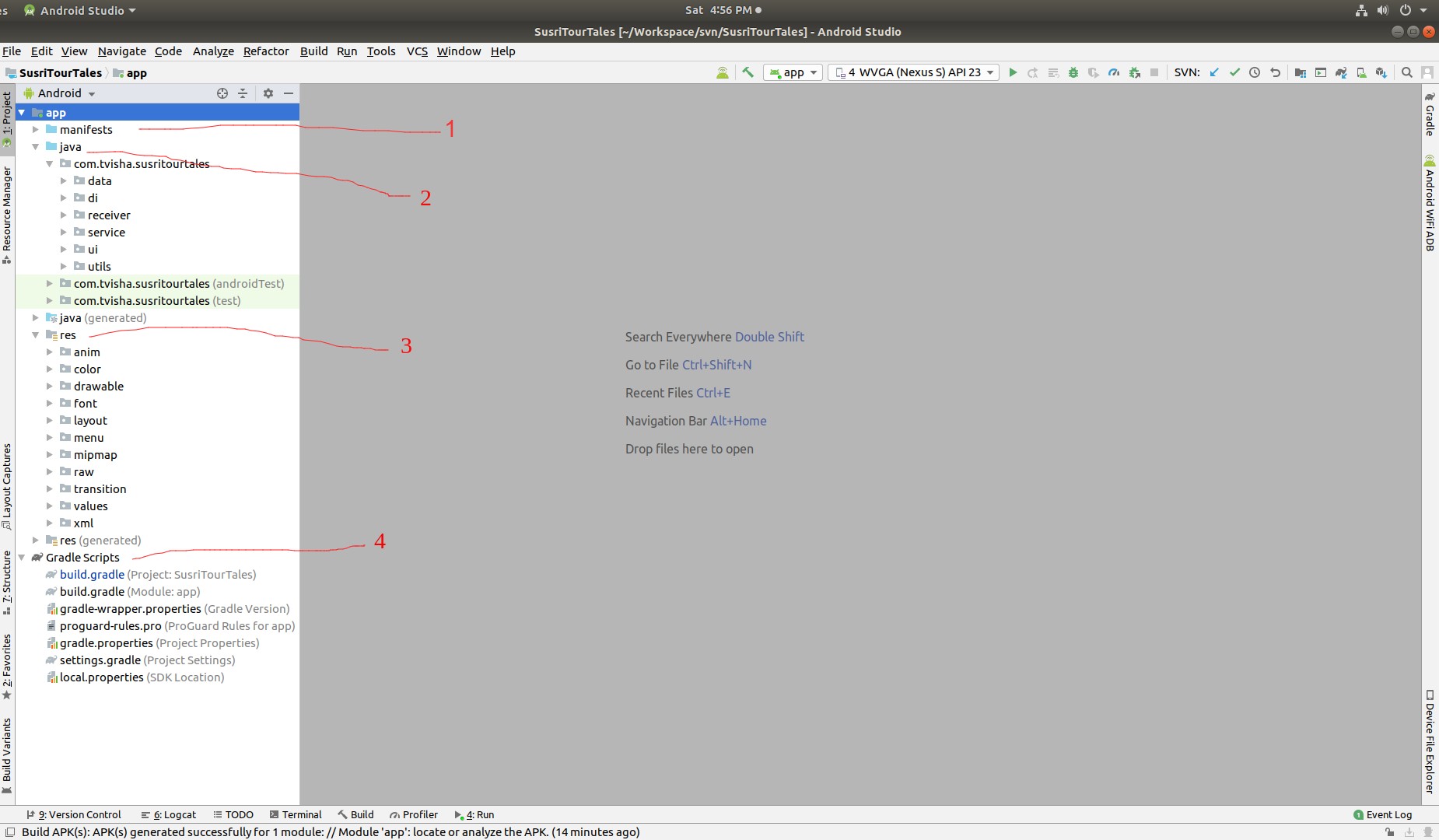Open the VCS menu

(x=417, y=51)
